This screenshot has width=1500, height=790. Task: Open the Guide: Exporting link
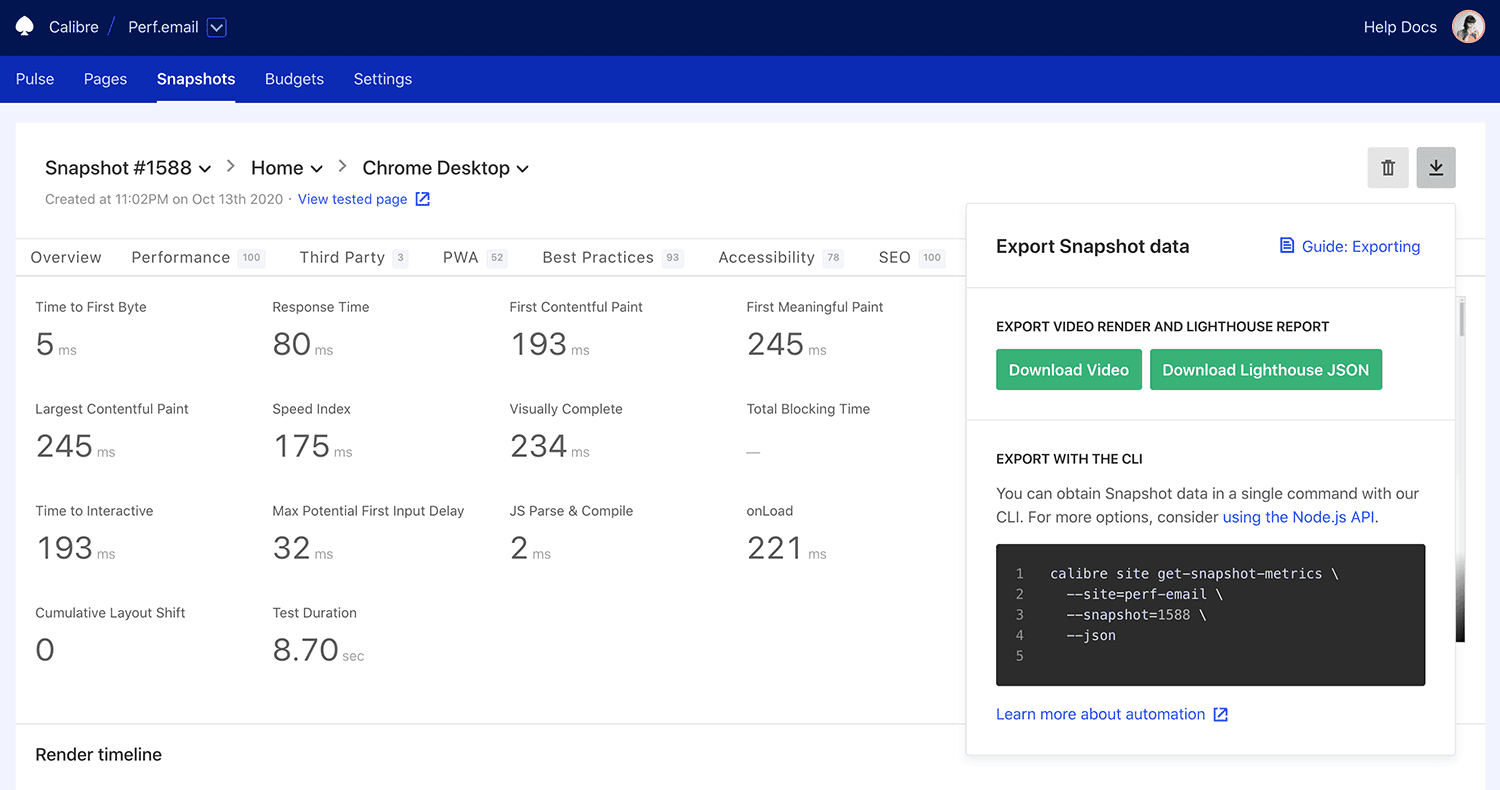click(x=1359, y=246)
